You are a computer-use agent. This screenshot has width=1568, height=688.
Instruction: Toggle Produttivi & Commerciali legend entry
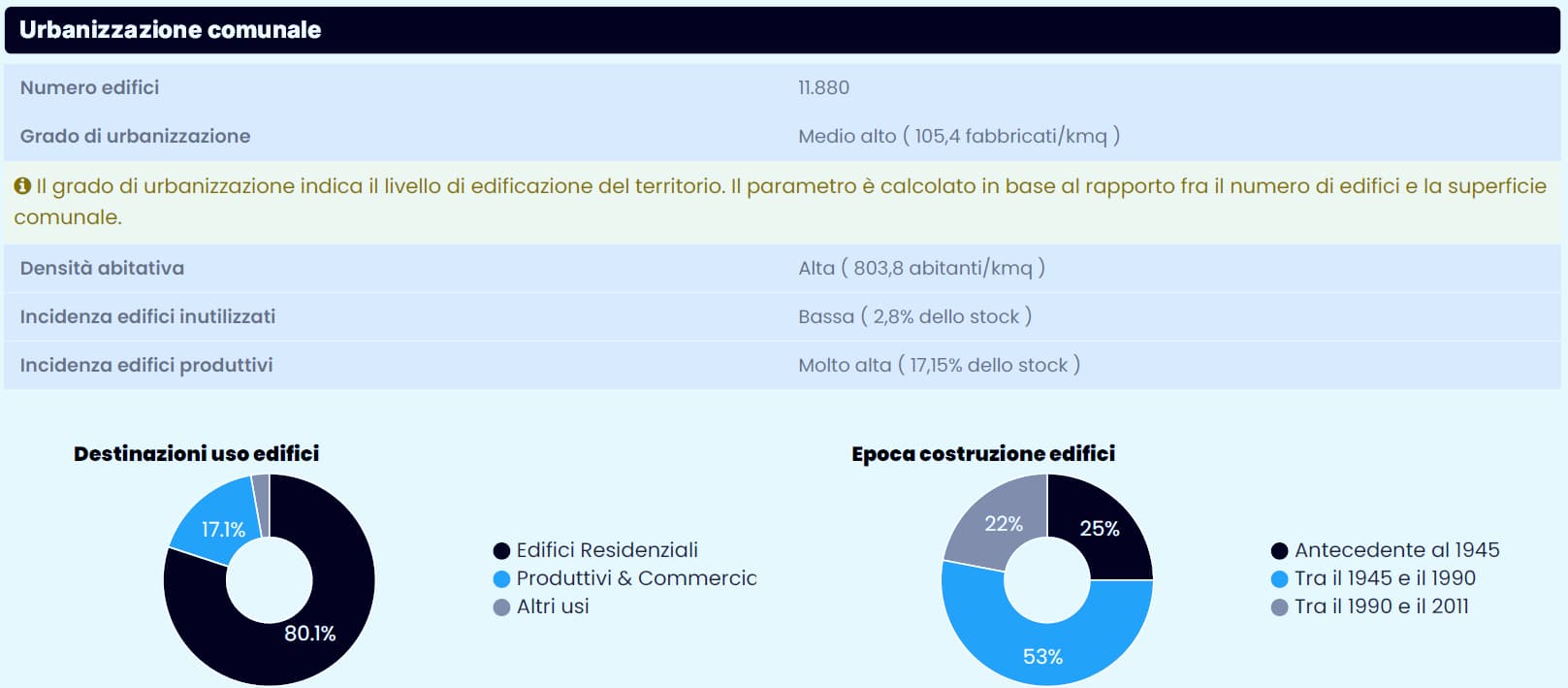coord(636,578)
